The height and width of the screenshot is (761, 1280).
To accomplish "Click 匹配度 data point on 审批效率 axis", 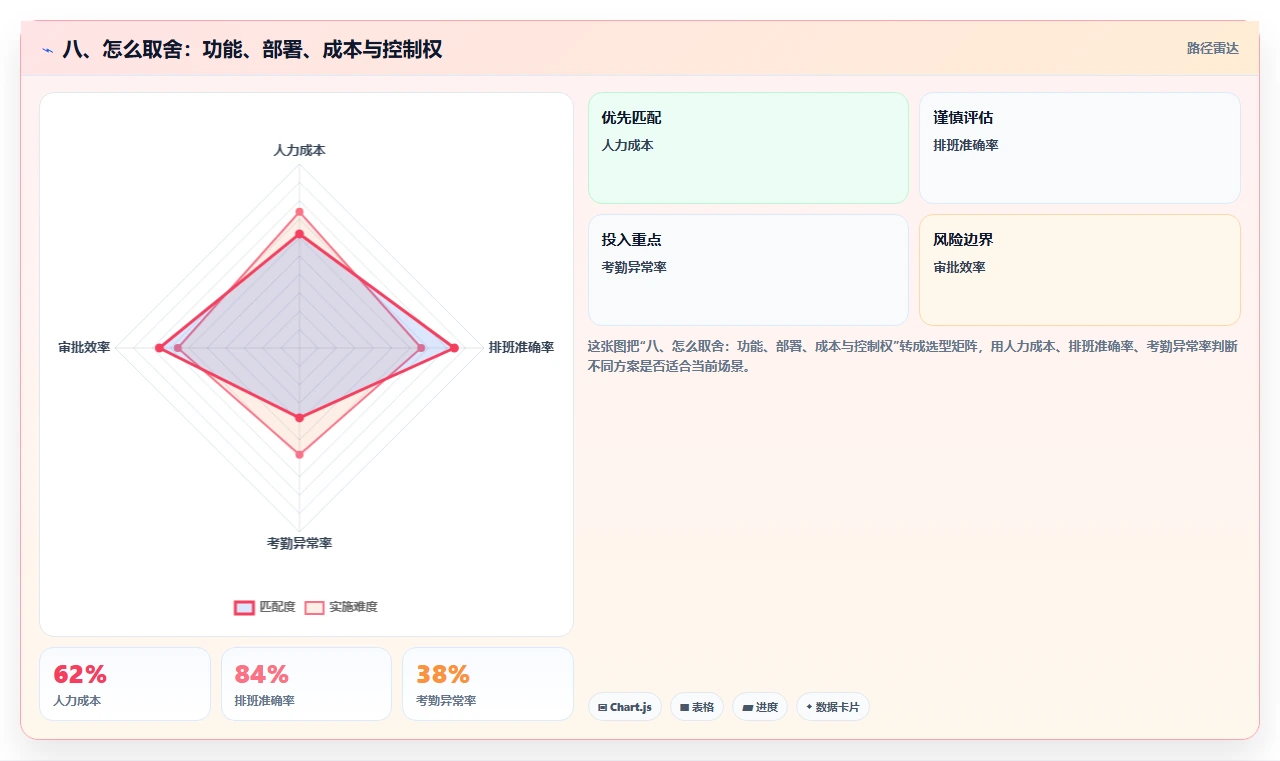I will point(158,348).
